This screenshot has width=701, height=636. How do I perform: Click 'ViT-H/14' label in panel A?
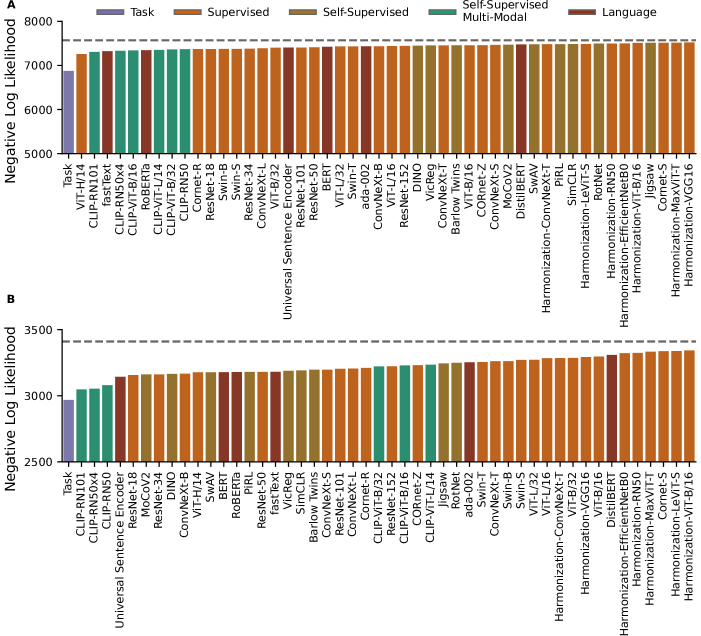point(80,187)
